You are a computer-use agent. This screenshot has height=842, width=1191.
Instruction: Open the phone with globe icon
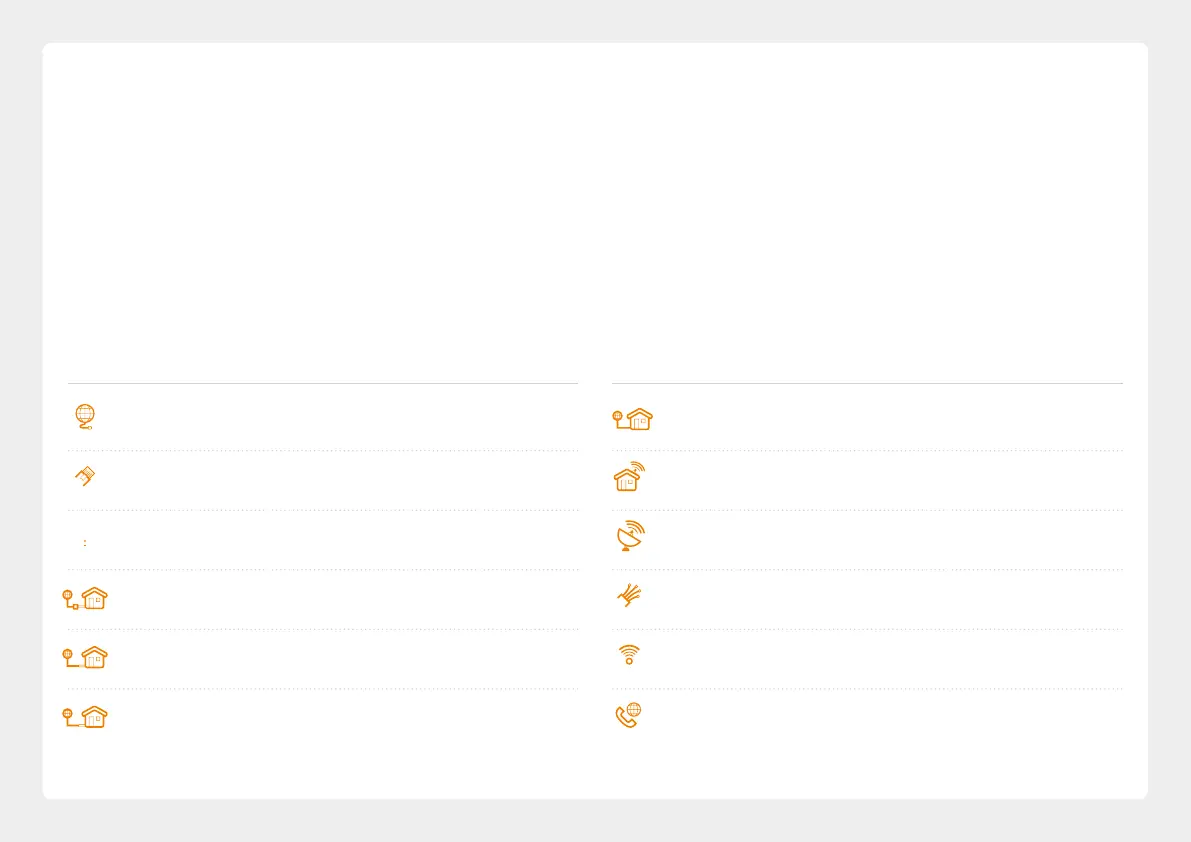tap(628, 715)
